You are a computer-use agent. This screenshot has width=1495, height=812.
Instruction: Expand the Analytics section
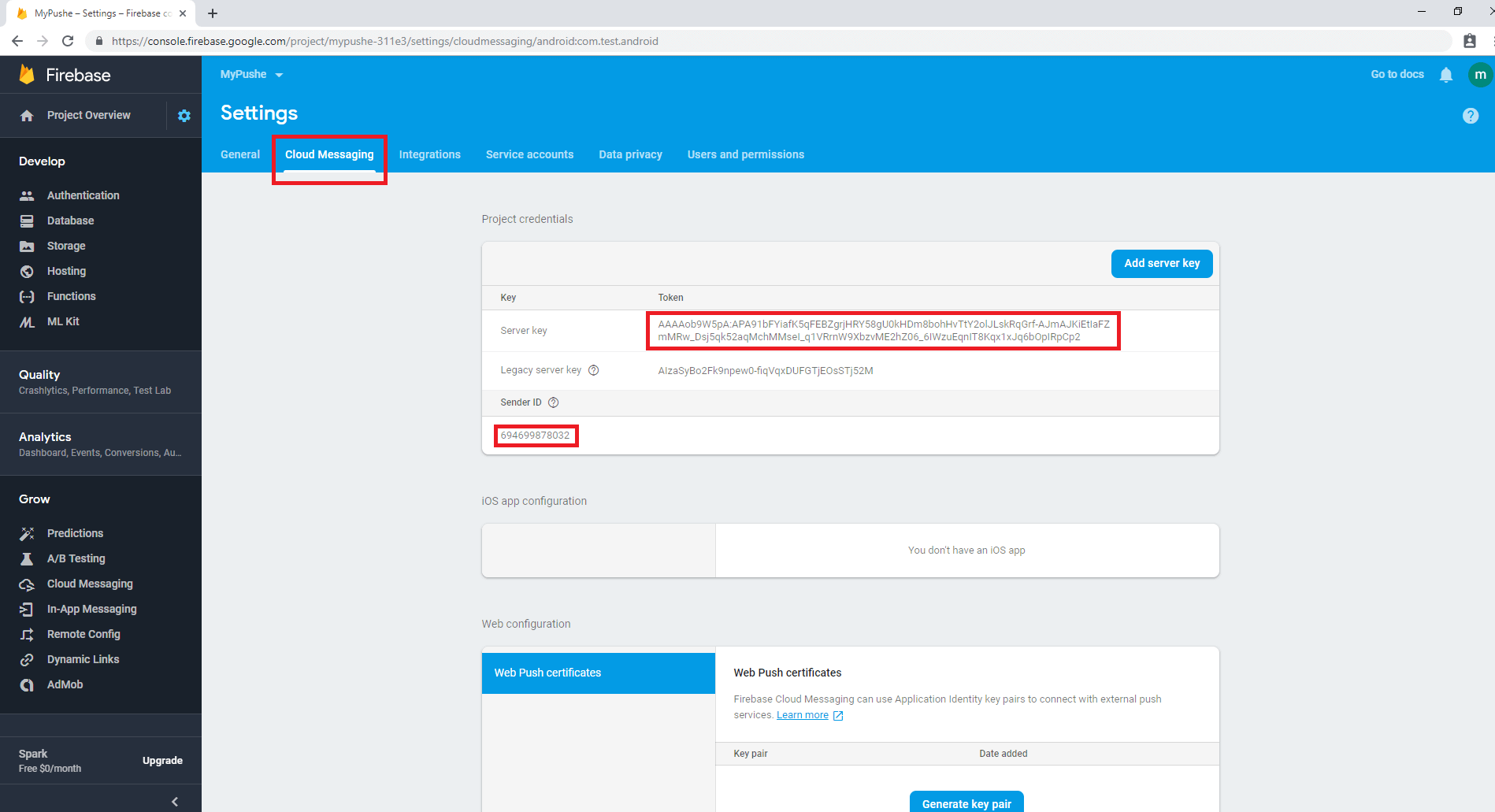click(101, 444)
